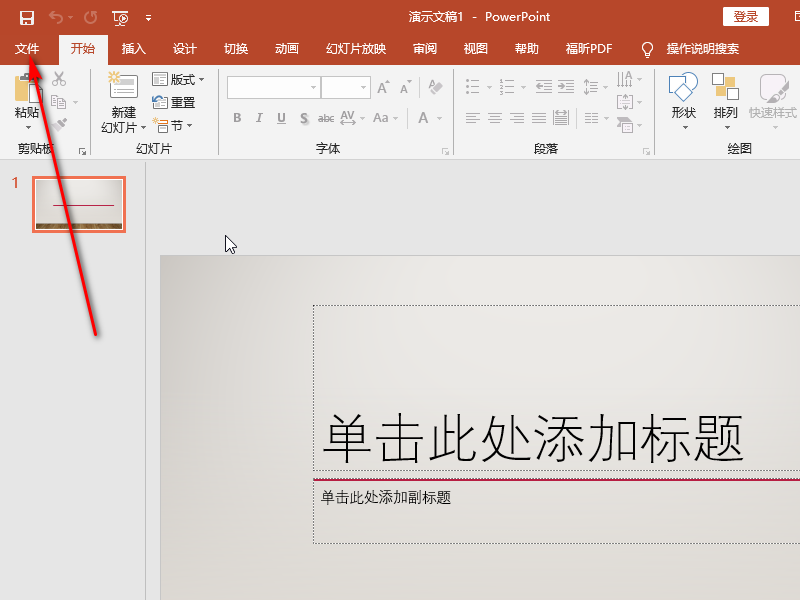The height and width of the screenshot is (600, 800).
Task: Start slideshow from beginning via quick access icon
Action: (x=120, y=18)
